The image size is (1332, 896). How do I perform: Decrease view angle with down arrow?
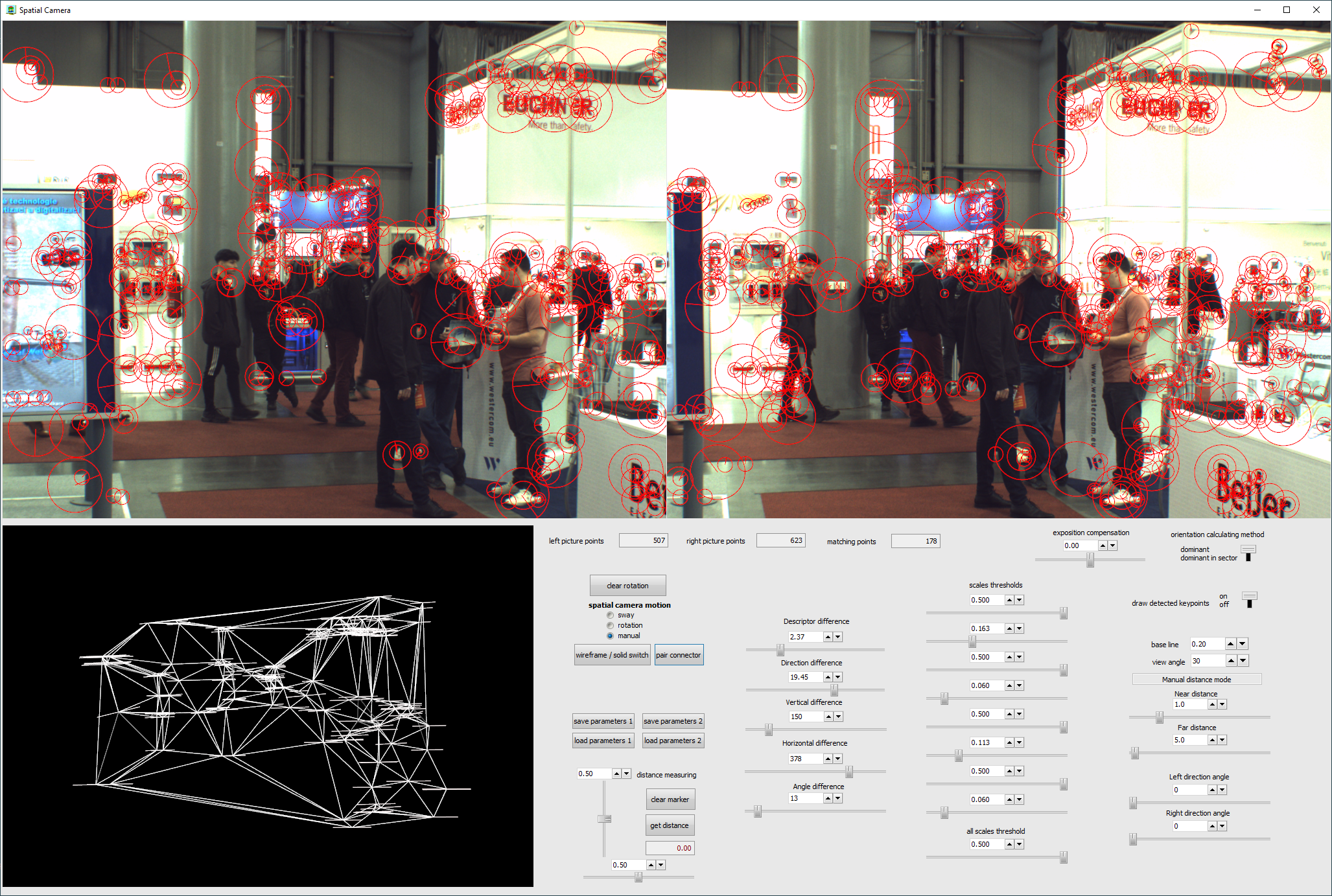pyautogui.click(x=1243, y=661)
